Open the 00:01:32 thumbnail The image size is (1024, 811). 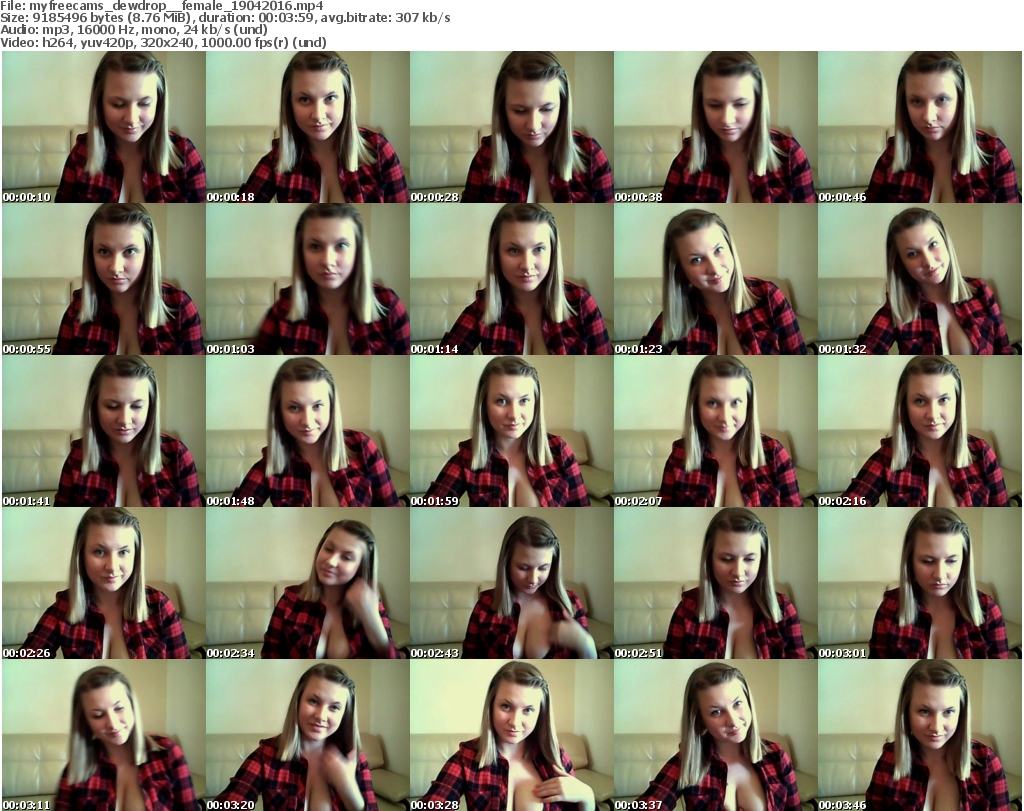920,279
